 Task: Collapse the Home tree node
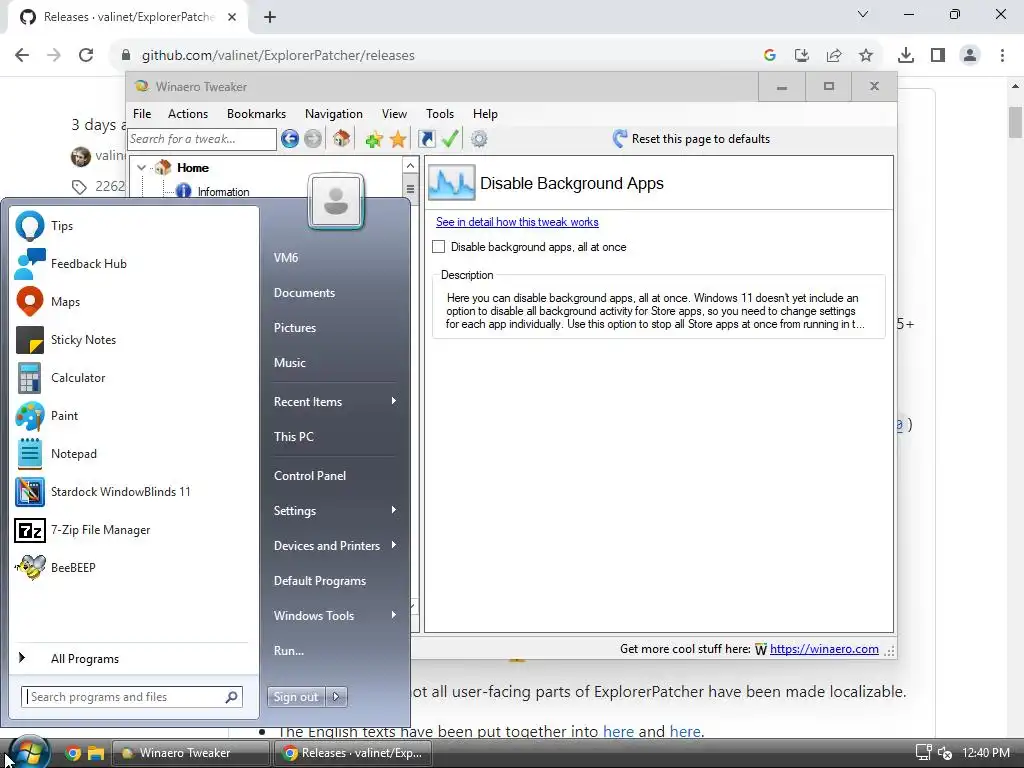(x=141, y=168)
